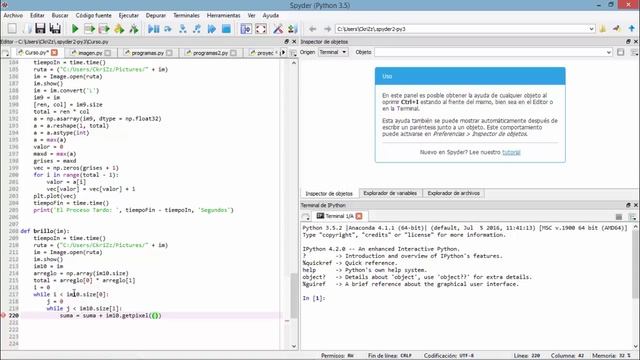This screenshot has height=360, width=640.
Task: Open the Herramientas menu
Action: 223,15
